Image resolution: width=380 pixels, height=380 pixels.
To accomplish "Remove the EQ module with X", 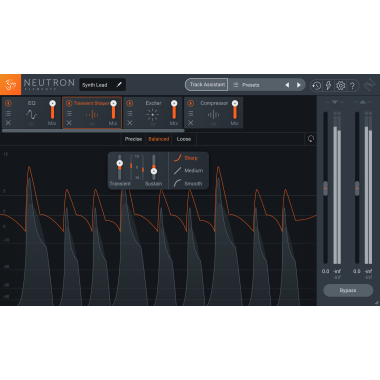I will tap(8, 123).
